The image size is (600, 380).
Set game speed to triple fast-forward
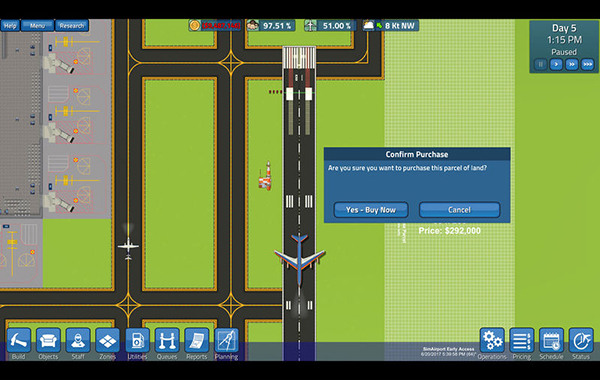pos(587,64)
